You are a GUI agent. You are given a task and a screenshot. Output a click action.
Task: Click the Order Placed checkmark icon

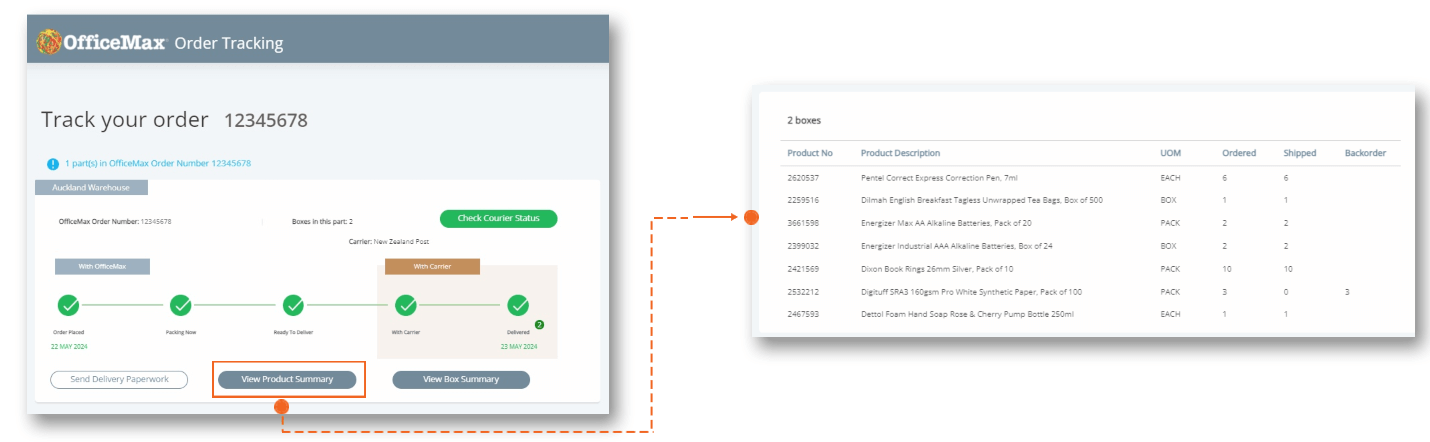pyautogui.click(x=68, y=305)
